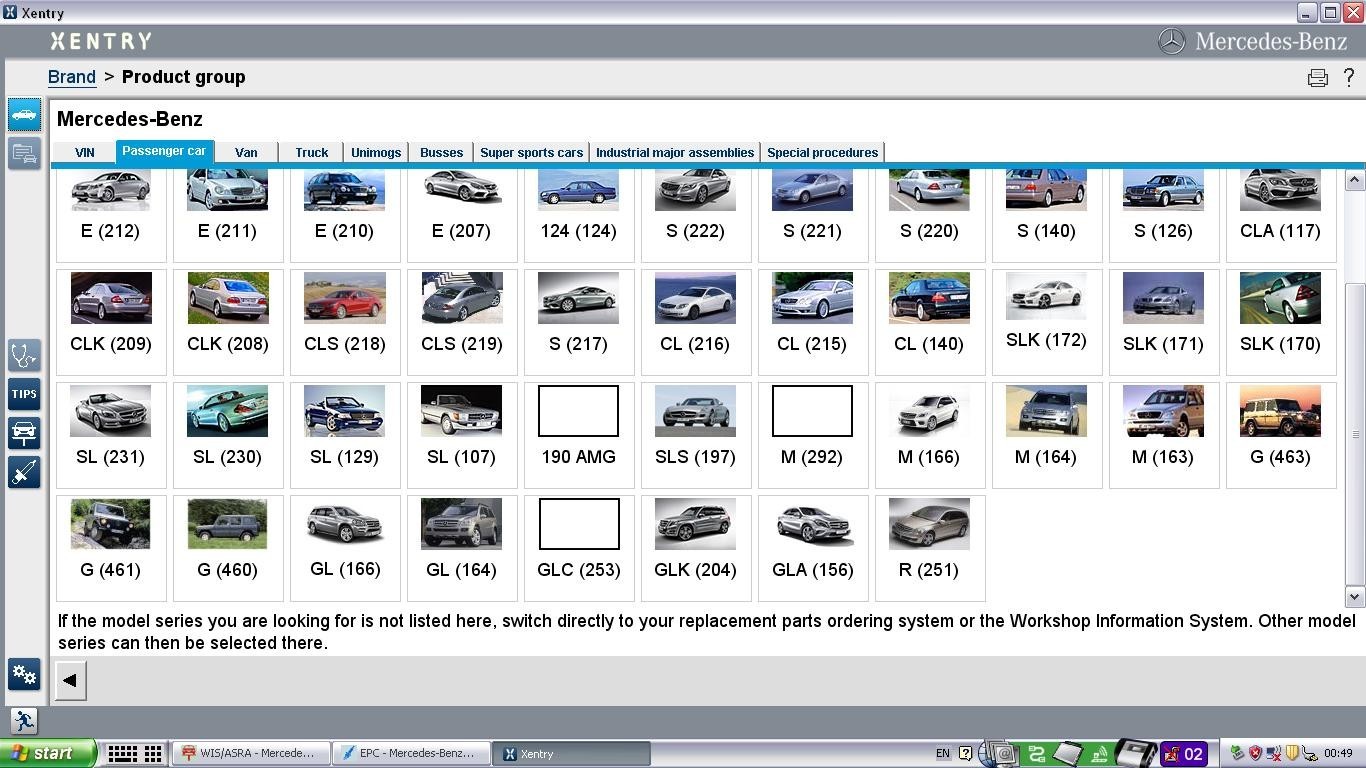Open the TIPS sidebar icon
Image resolution: width=1366 pixels, height=768 pixels.
(24, 394)
